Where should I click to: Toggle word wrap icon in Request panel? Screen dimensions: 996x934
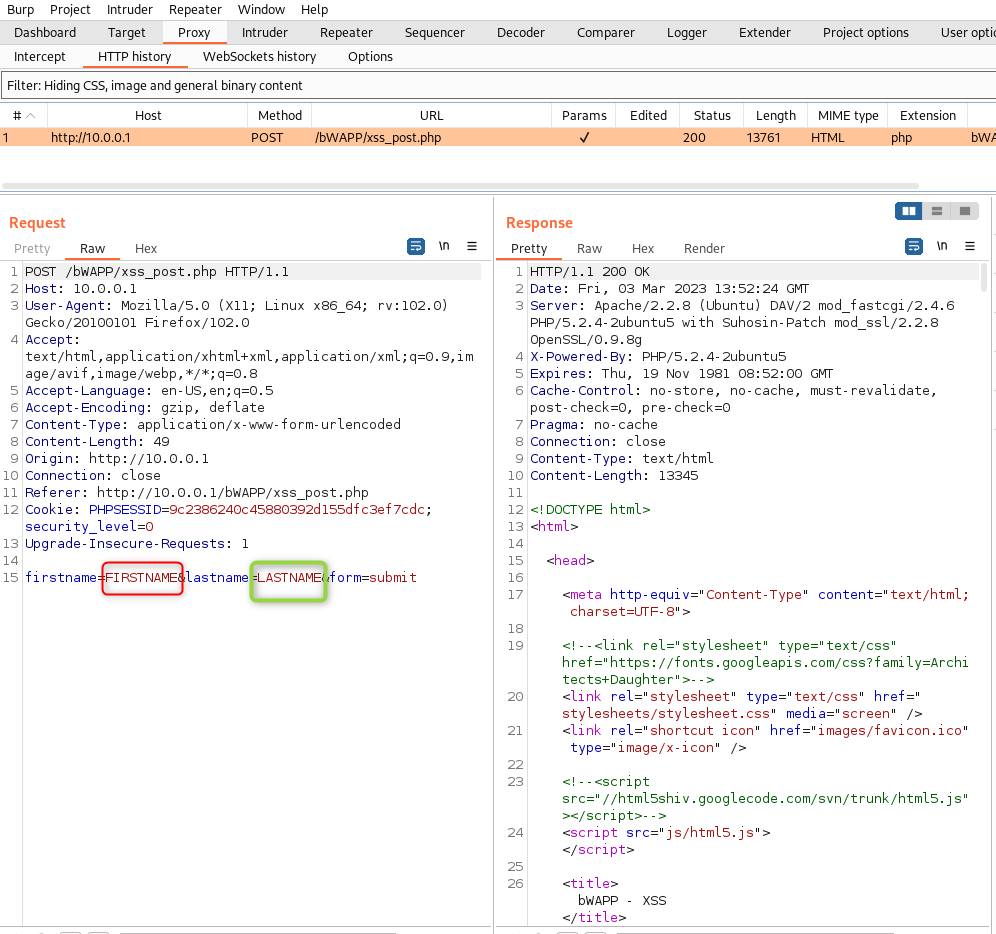pyautogui.click(x=416, y=246)
